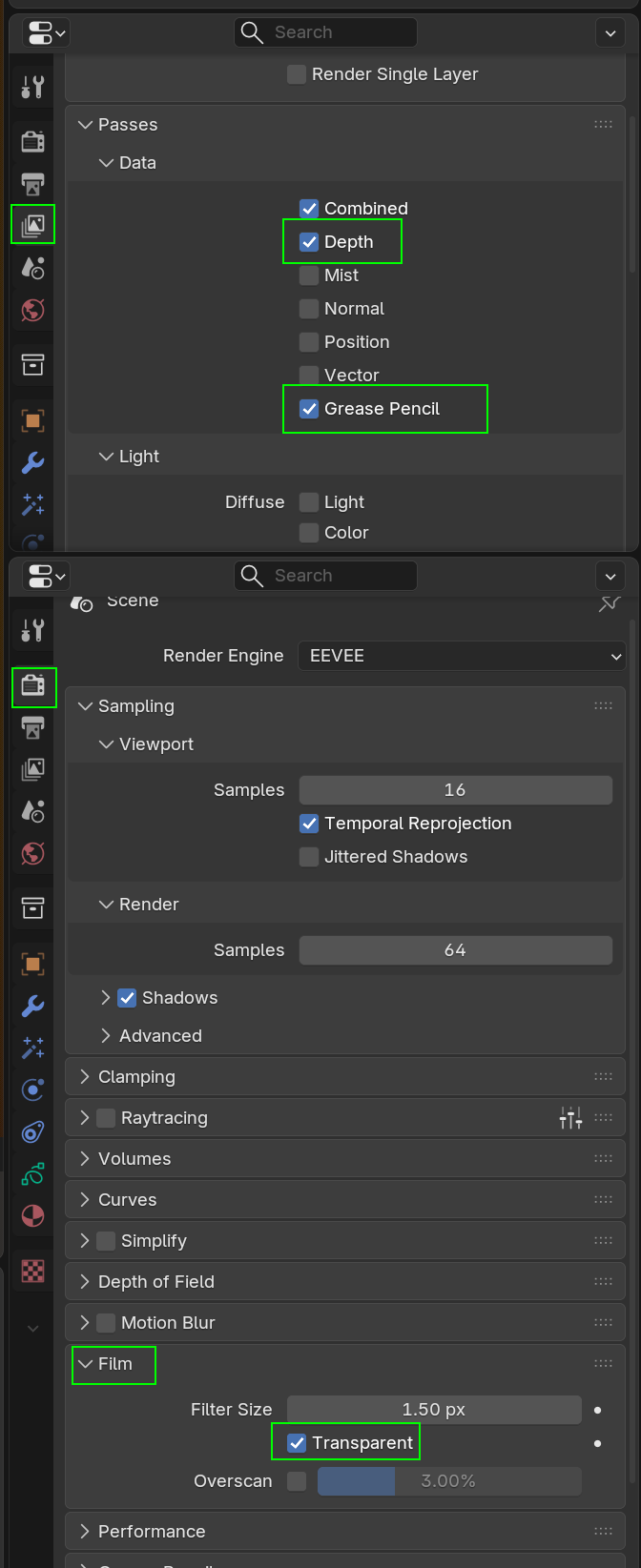Click the Search field at the top

pyautogui.click(x=325, y=31)
